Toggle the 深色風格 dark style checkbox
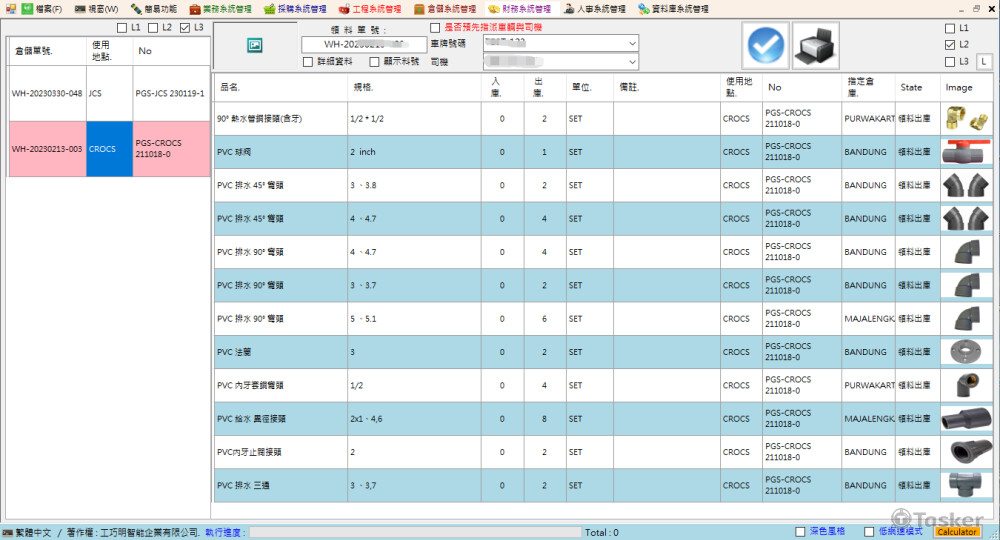 tap(800, 532)
